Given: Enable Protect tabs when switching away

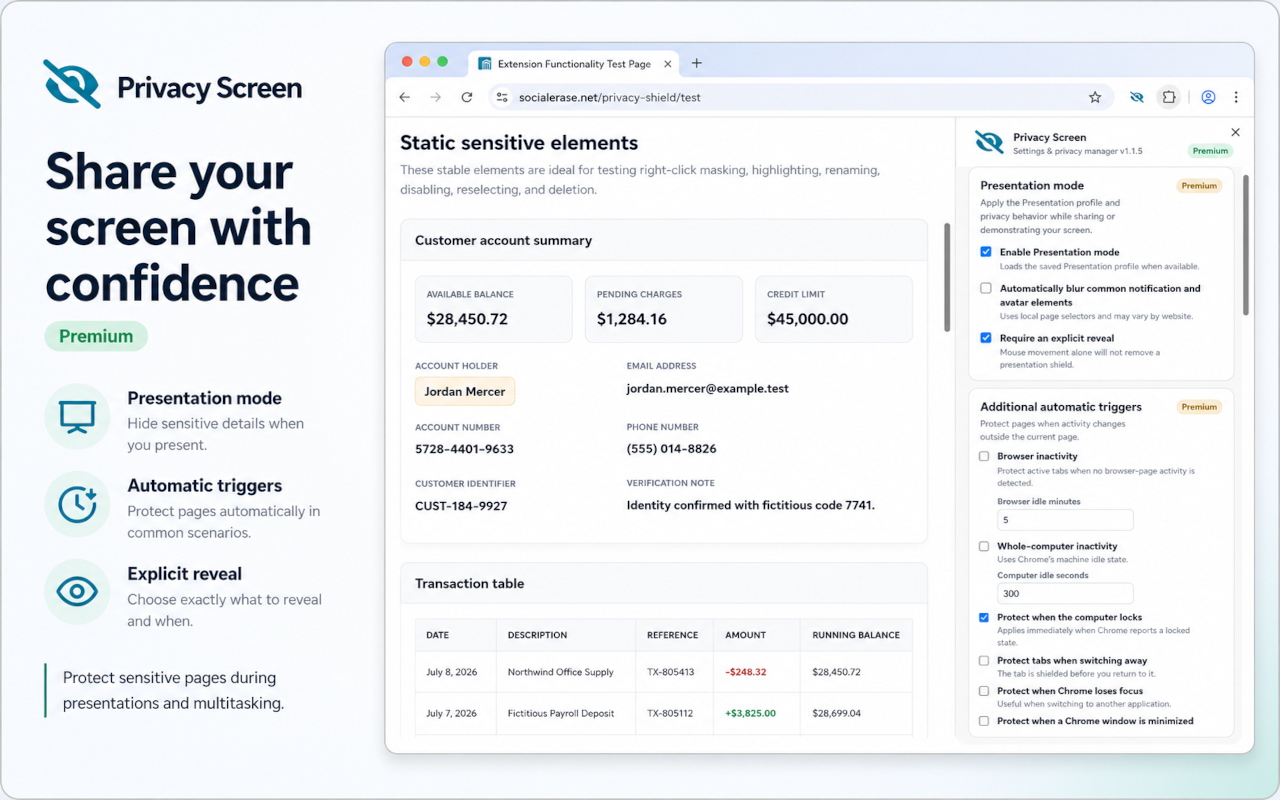Looking at the screenshot, I should [x=984, y=660].
